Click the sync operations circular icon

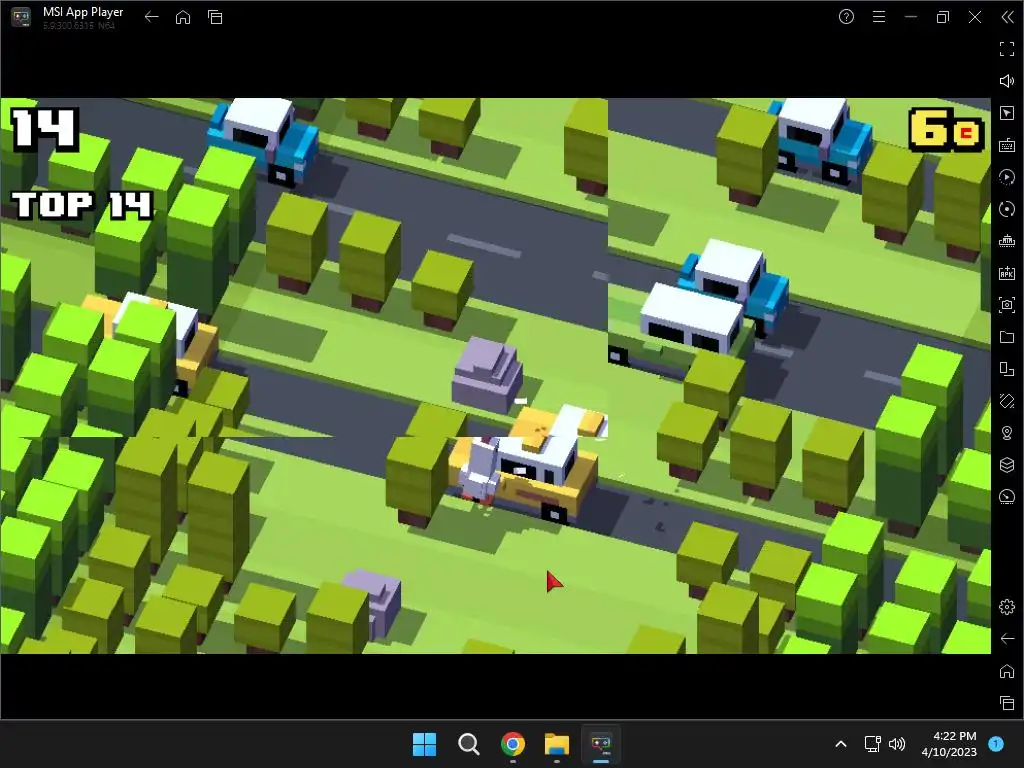coord(1006,209)
